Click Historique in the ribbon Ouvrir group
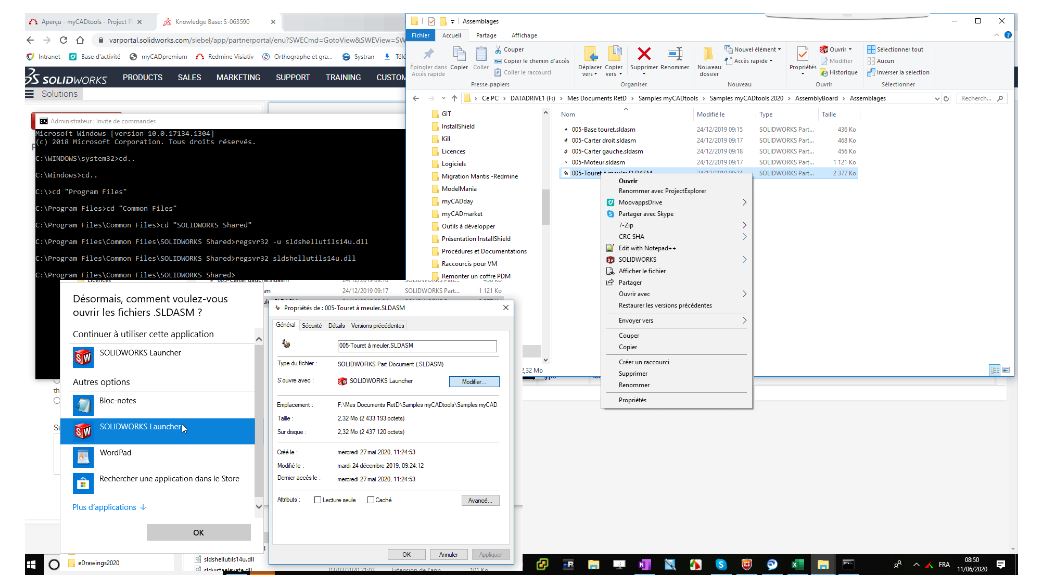 click(839, 73)
